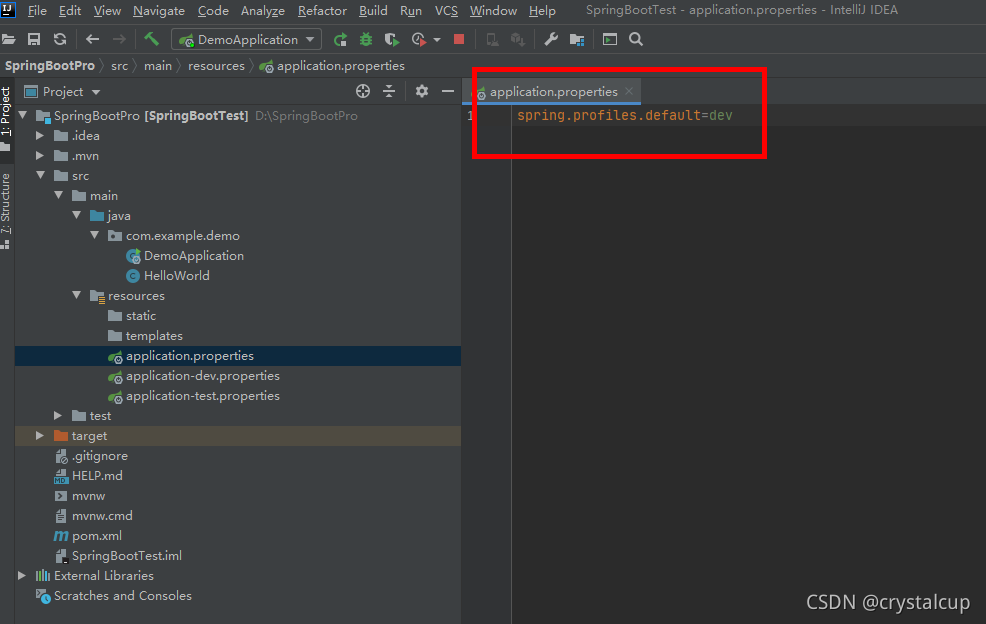Click resources in the breadcrumb path
This screenshot has width=986, height=624.
coord(216,66)
